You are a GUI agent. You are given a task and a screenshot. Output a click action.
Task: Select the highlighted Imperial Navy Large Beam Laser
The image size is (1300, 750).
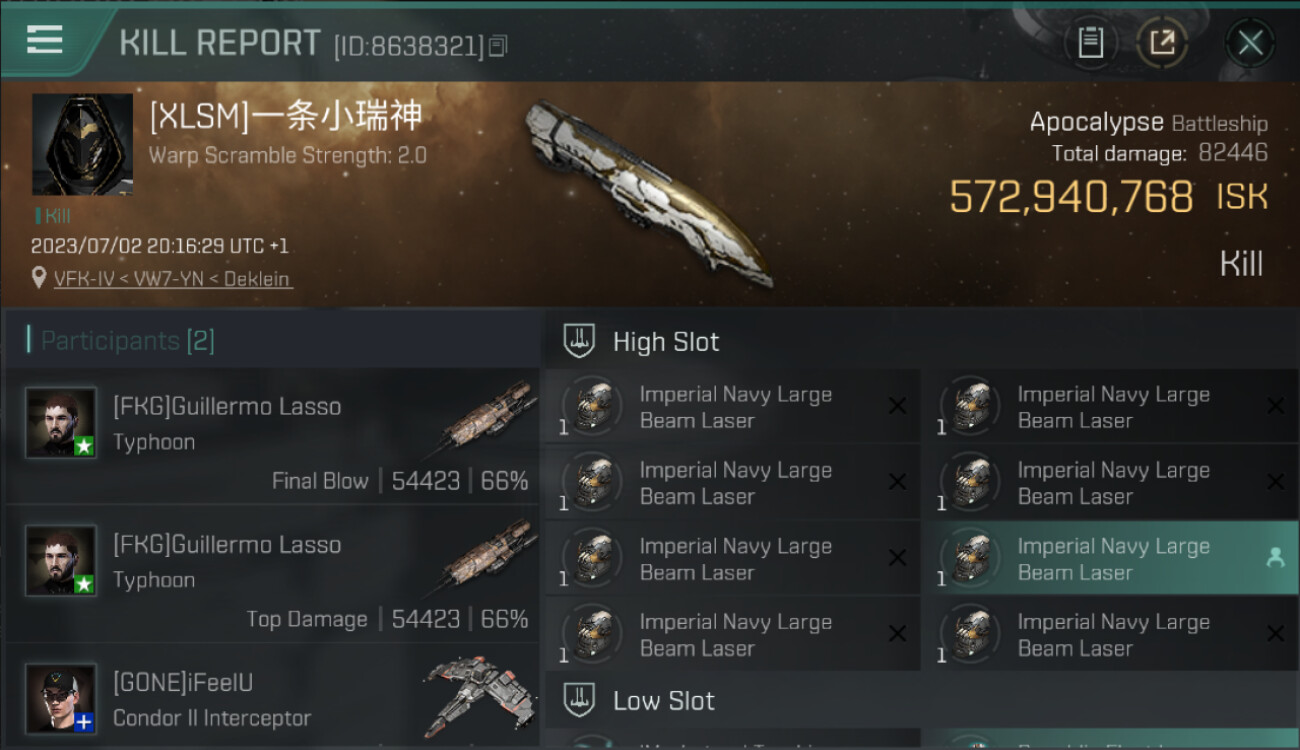[1110, 559]
